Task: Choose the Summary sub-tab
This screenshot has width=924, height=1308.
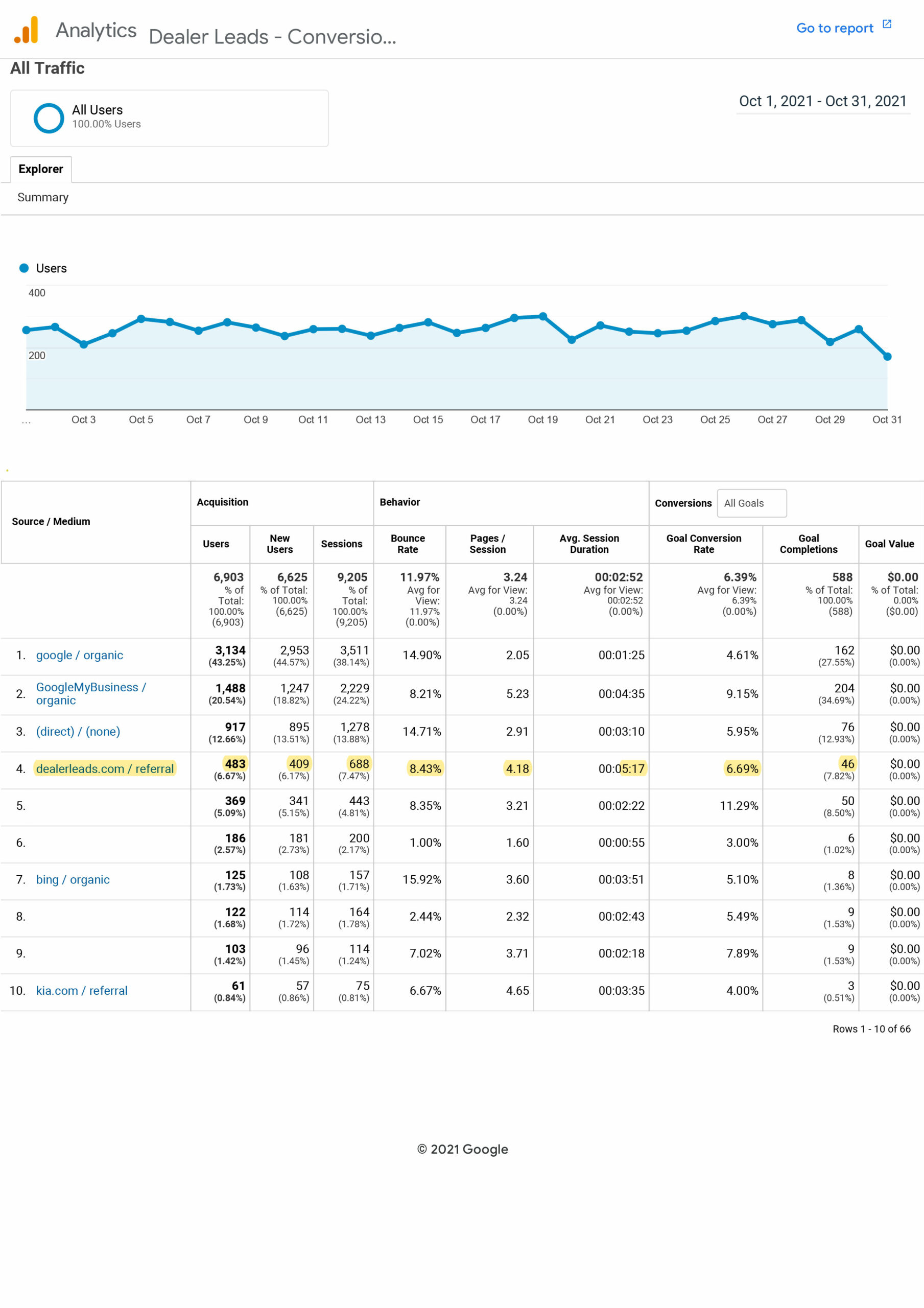Action: (x=43, y=197)
